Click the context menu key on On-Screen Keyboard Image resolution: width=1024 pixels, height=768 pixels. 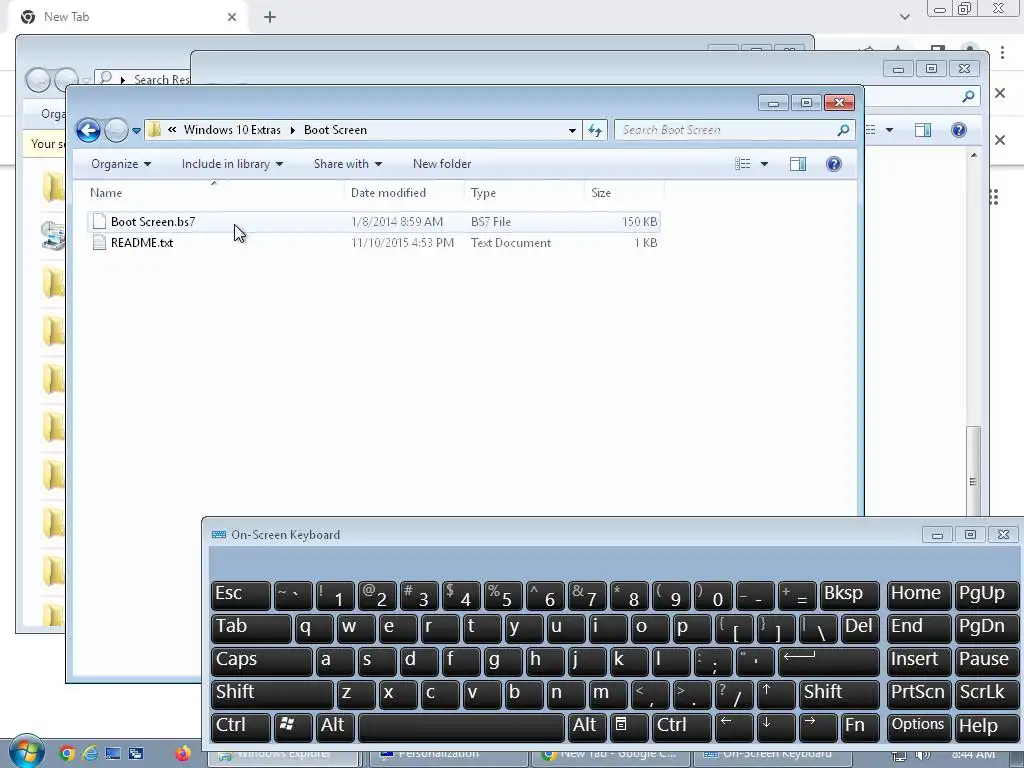click(x=629, y=726)
